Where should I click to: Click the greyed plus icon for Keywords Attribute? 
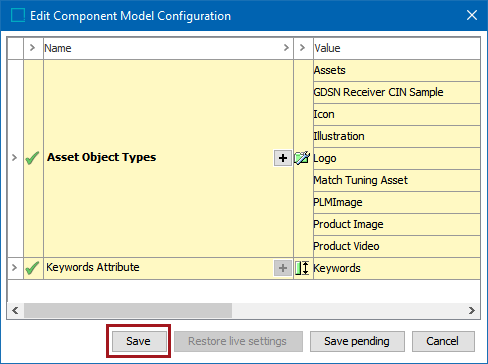283,268
